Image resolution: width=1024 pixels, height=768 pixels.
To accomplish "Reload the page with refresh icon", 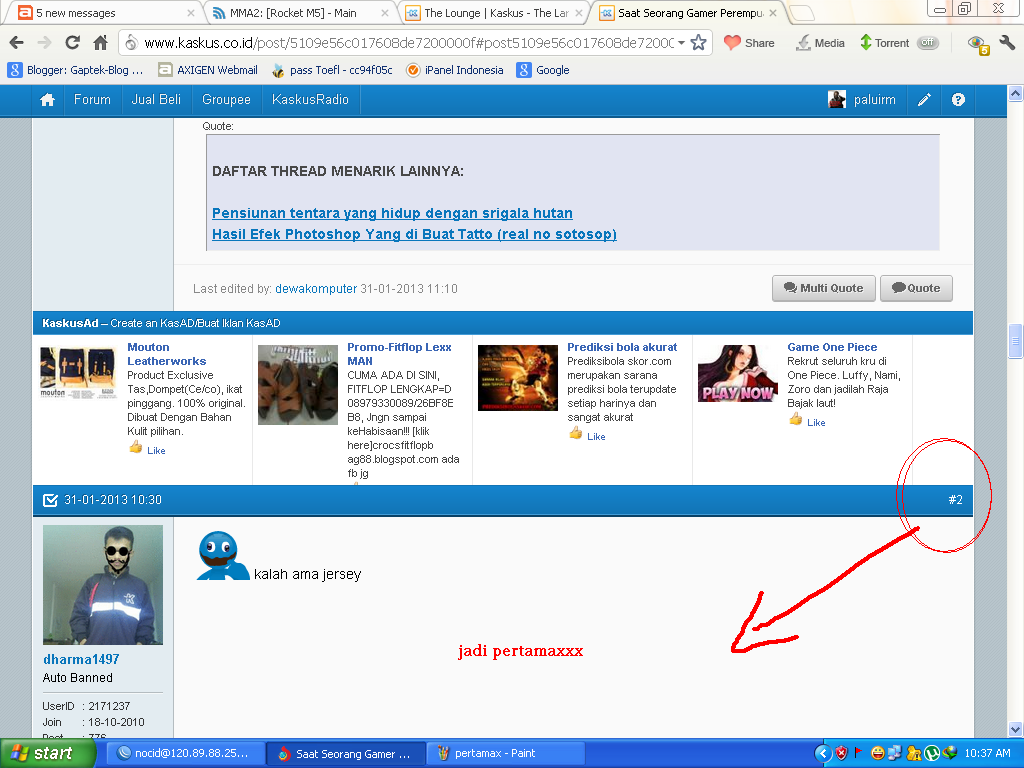I will click(72, 43).
